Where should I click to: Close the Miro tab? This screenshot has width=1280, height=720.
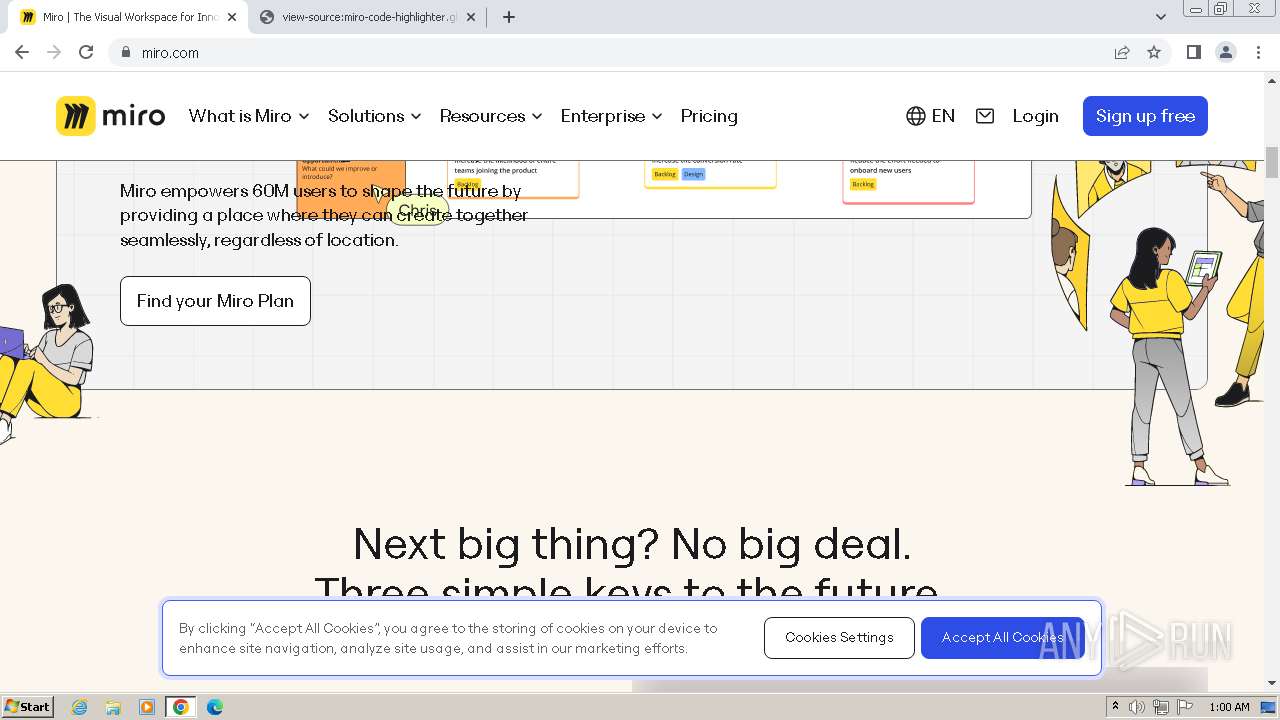[232, 17]
